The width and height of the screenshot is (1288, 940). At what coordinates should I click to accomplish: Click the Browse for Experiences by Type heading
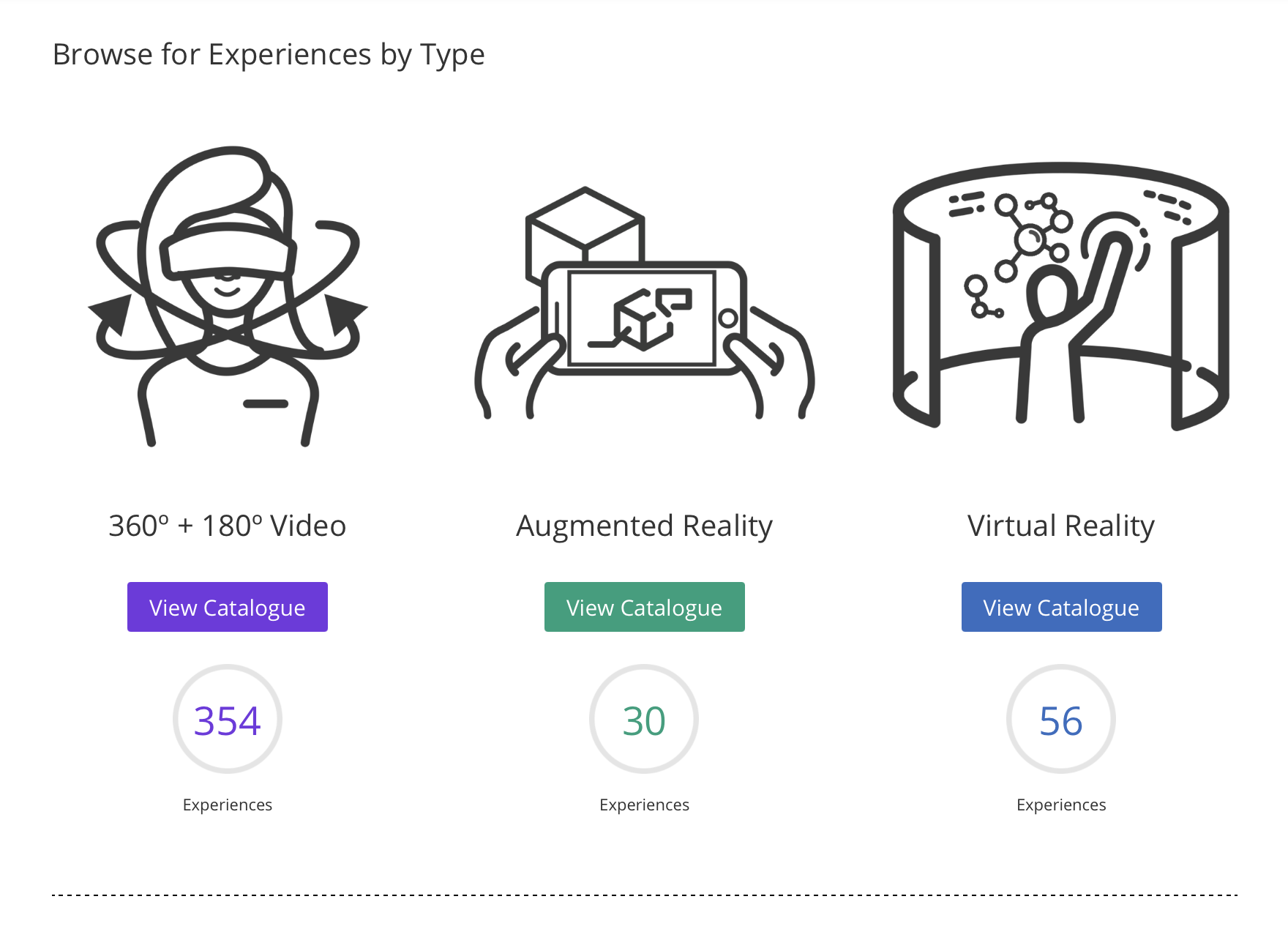point(269,55)
